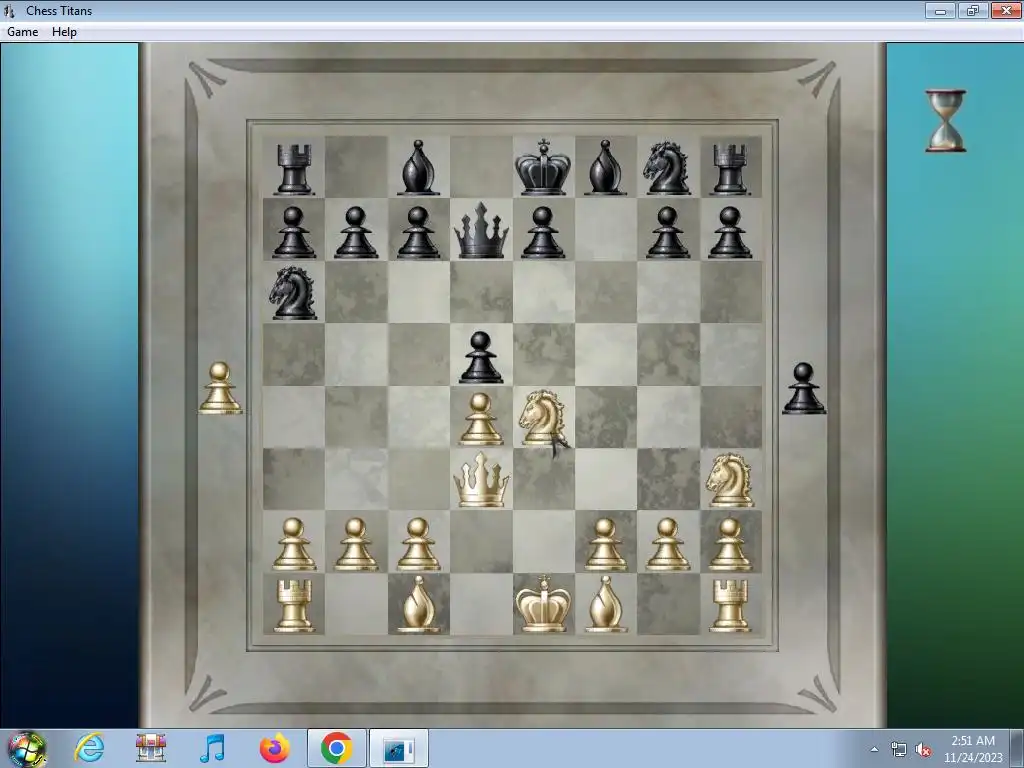Select the black pawn on e7
The image size is (1024, 768).
pos(543,232)
